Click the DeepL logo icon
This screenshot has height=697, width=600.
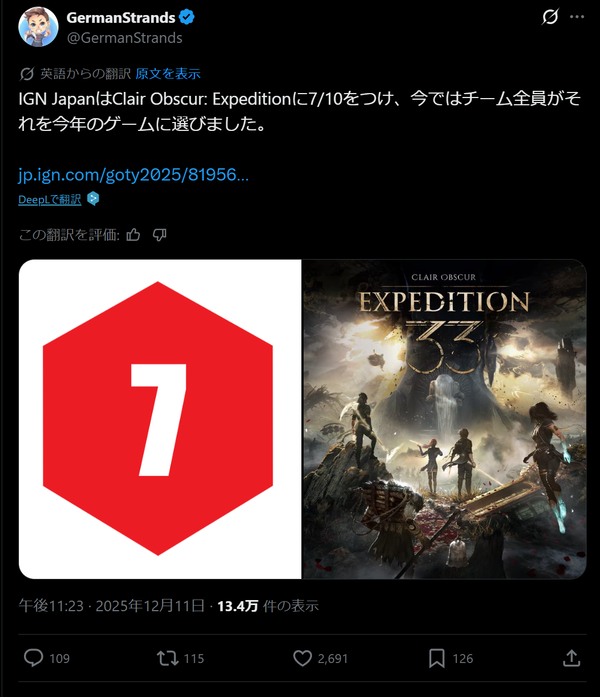[x=93, y=199]
